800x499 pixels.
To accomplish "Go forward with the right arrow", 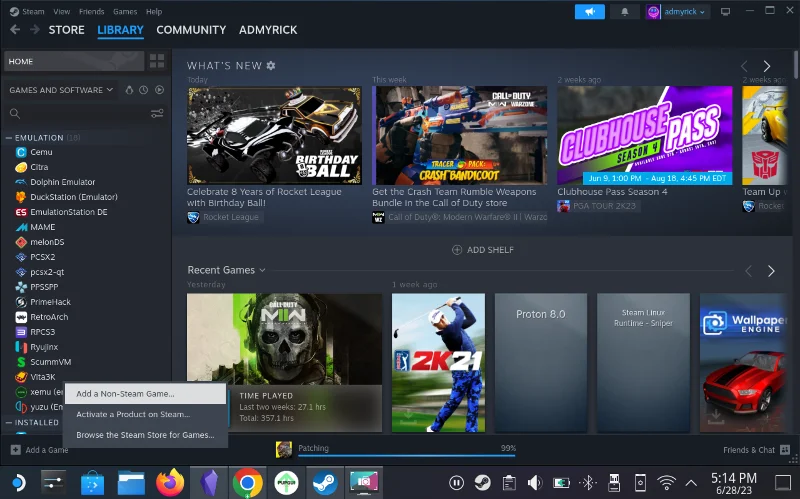I will point(35,30).
